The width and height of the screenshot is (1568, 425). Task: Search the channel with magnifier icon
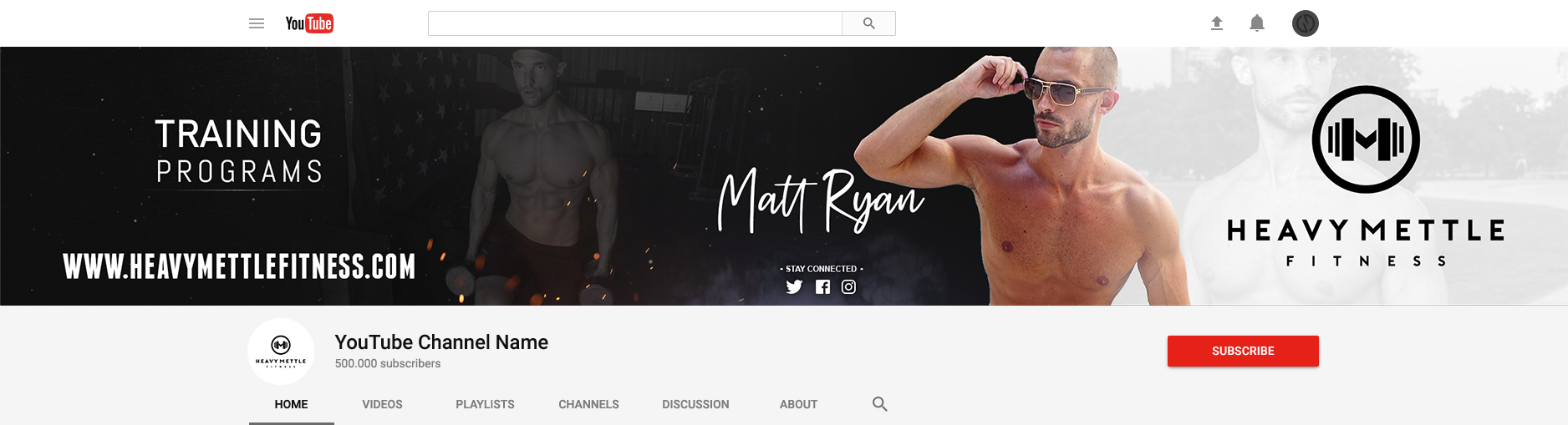pos(880,404)
